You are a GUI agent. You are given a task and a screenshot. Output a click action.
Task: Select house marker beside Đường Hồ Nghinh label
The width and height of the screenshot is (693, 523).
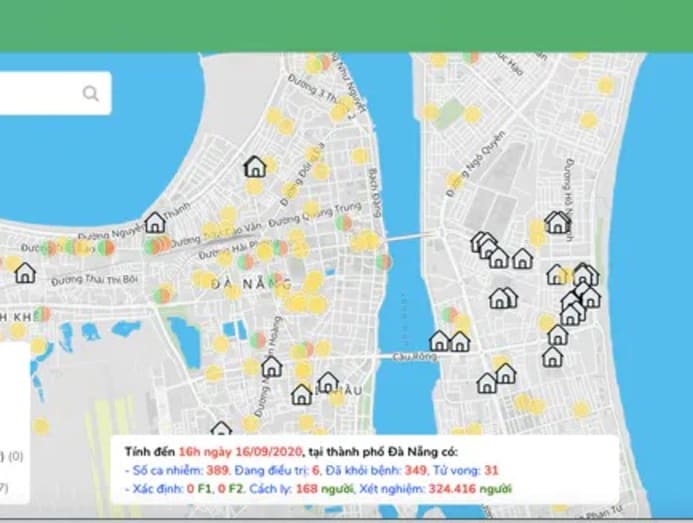coord(557,222)
